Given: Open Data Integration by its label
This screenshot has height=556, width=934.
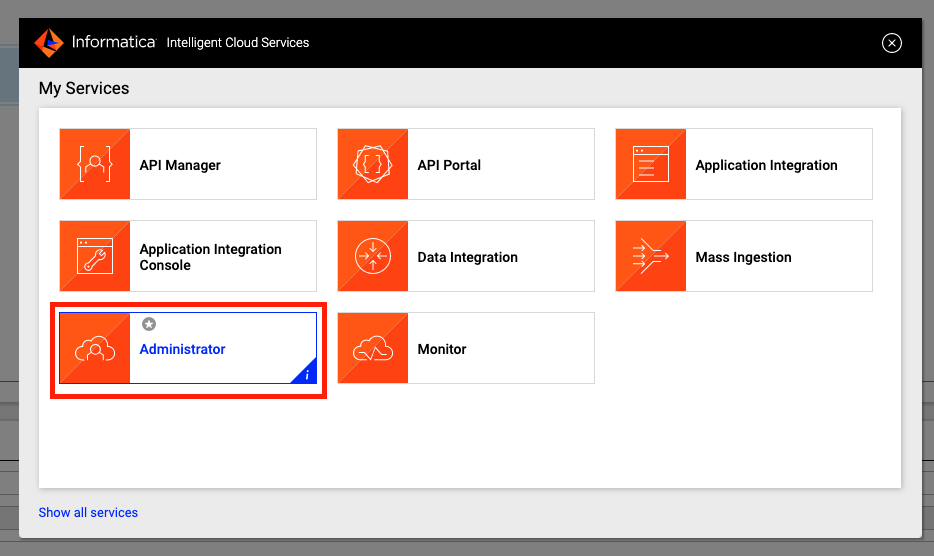Looking at the screenshot, I should point(467,257).
